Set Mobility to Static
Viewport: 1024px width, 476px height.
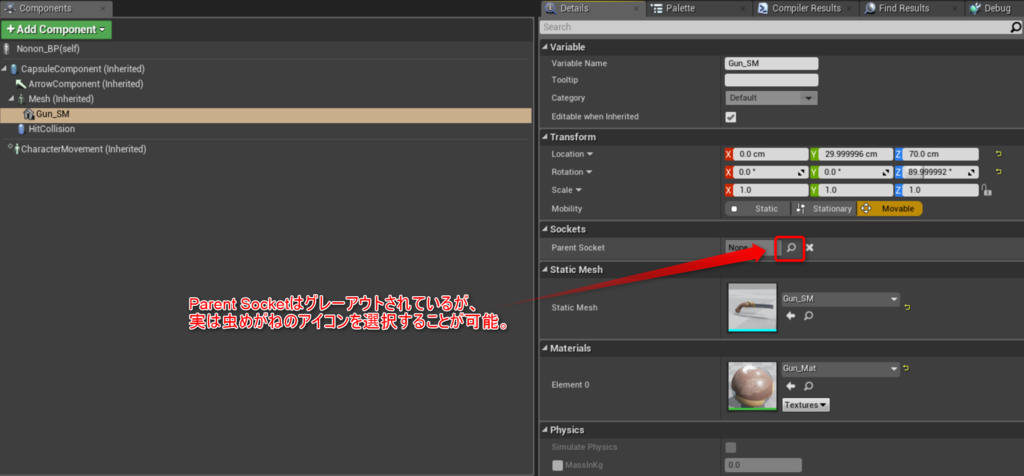pyautogui.click(x=758, y=209)
